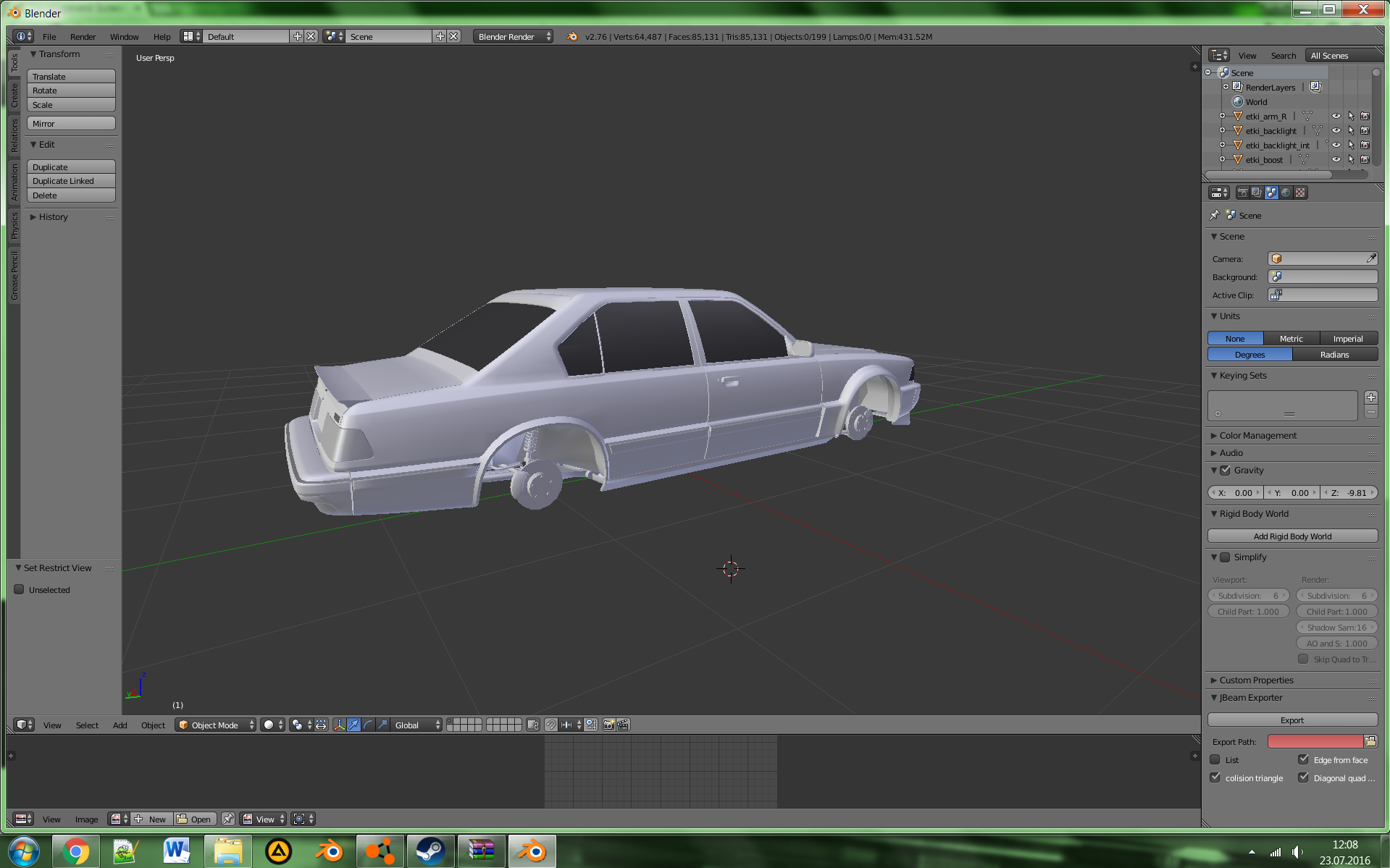Select the rotate manipulator arc icon
The image size is (1390, 868).
click(x=368, y=725)
